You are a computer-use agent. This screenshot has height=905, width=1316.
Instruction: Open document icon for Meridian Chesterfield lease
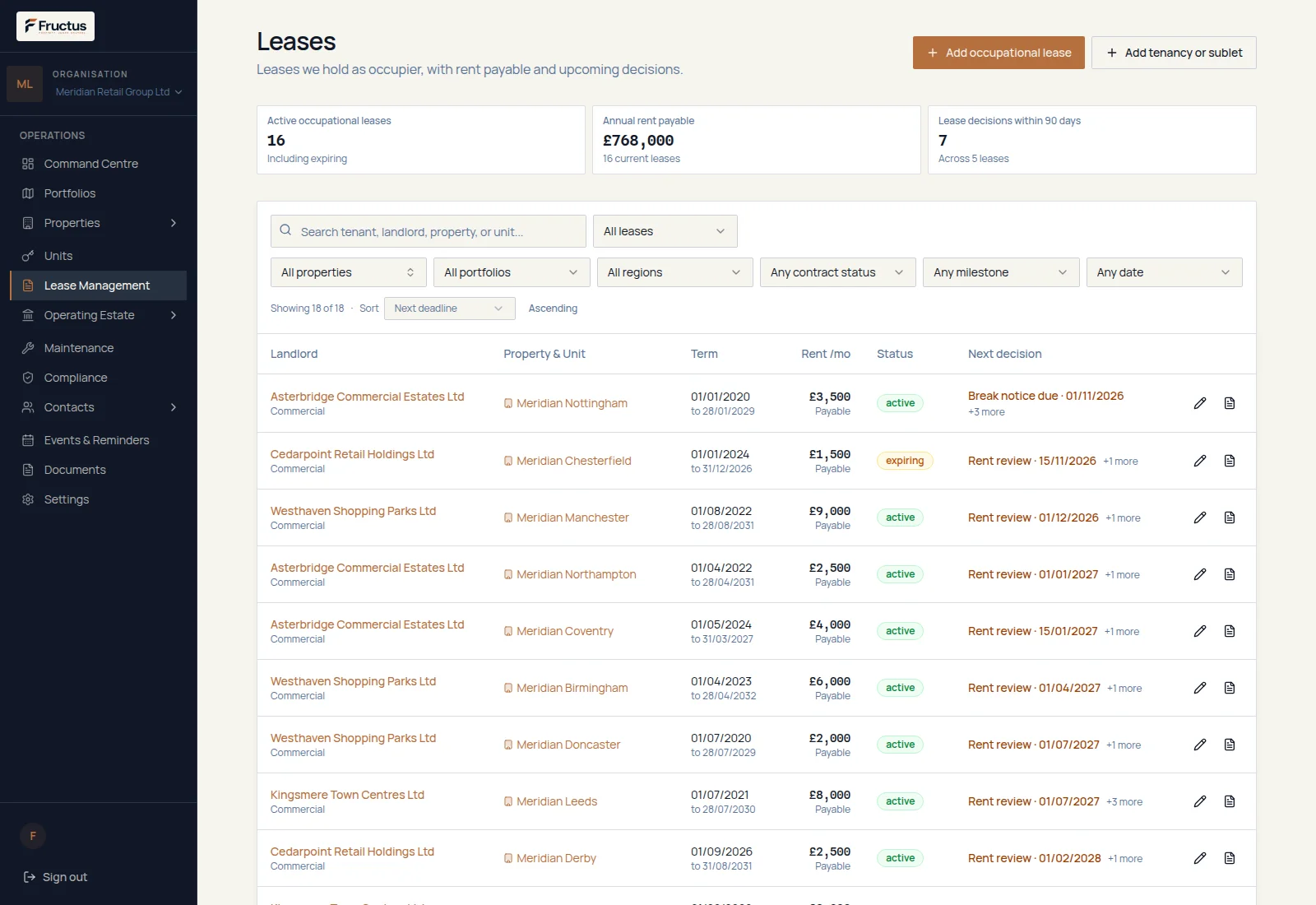point(1230,461)
